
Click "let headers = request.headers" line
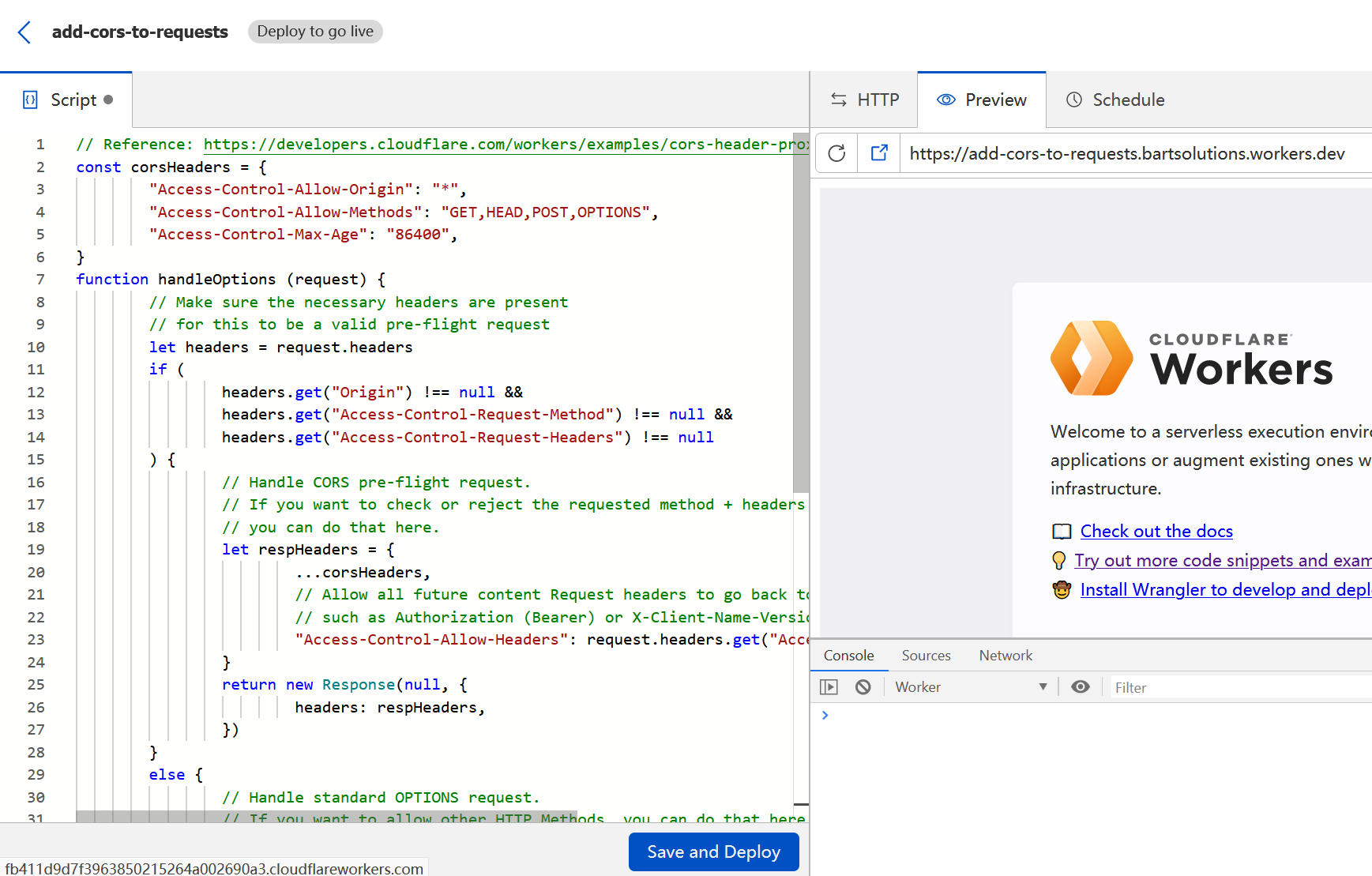click(281, 348)
